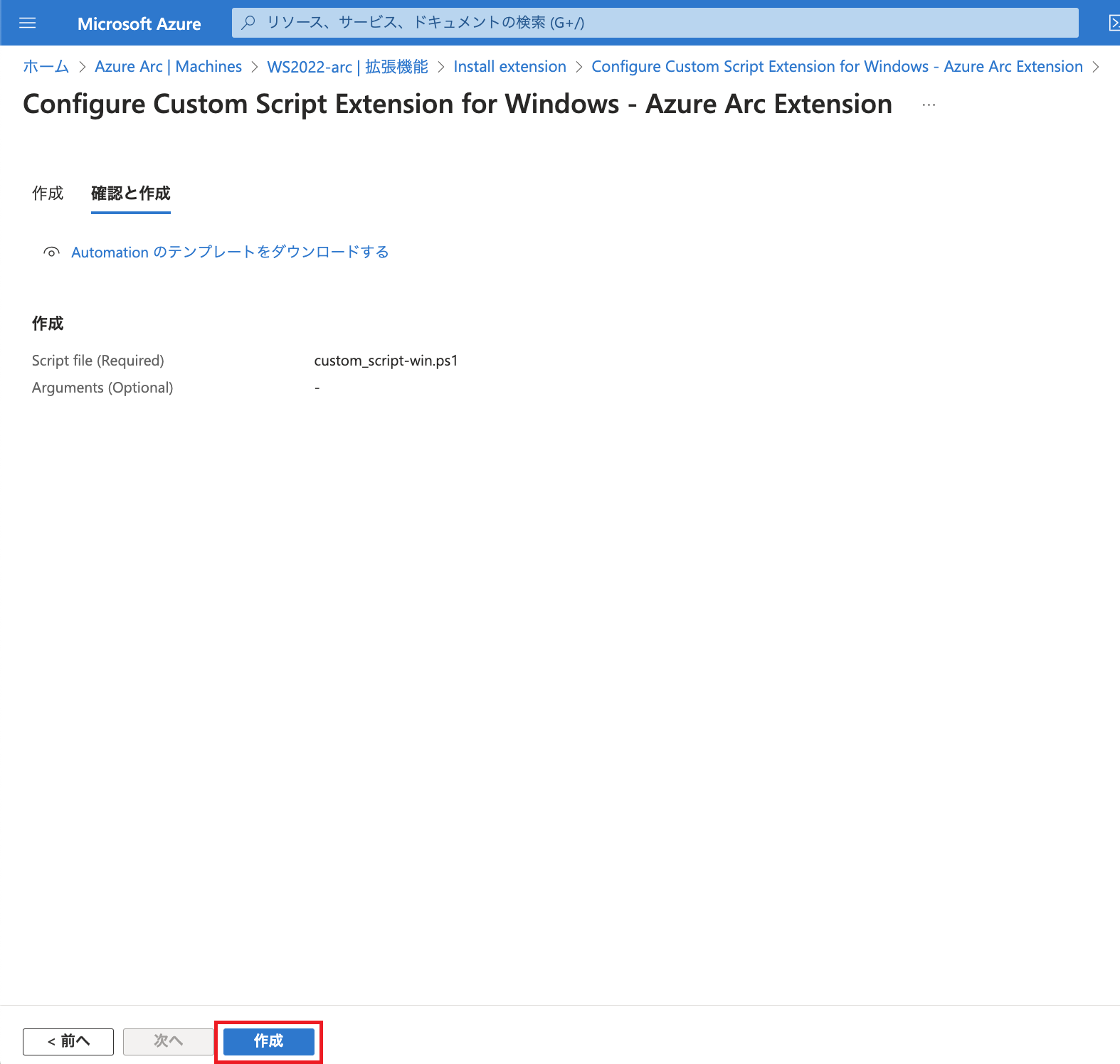This screenshot has width=1120, height=1064.
Task: Go to Microsoft Azure home title
Action: (x=139, y=23)
